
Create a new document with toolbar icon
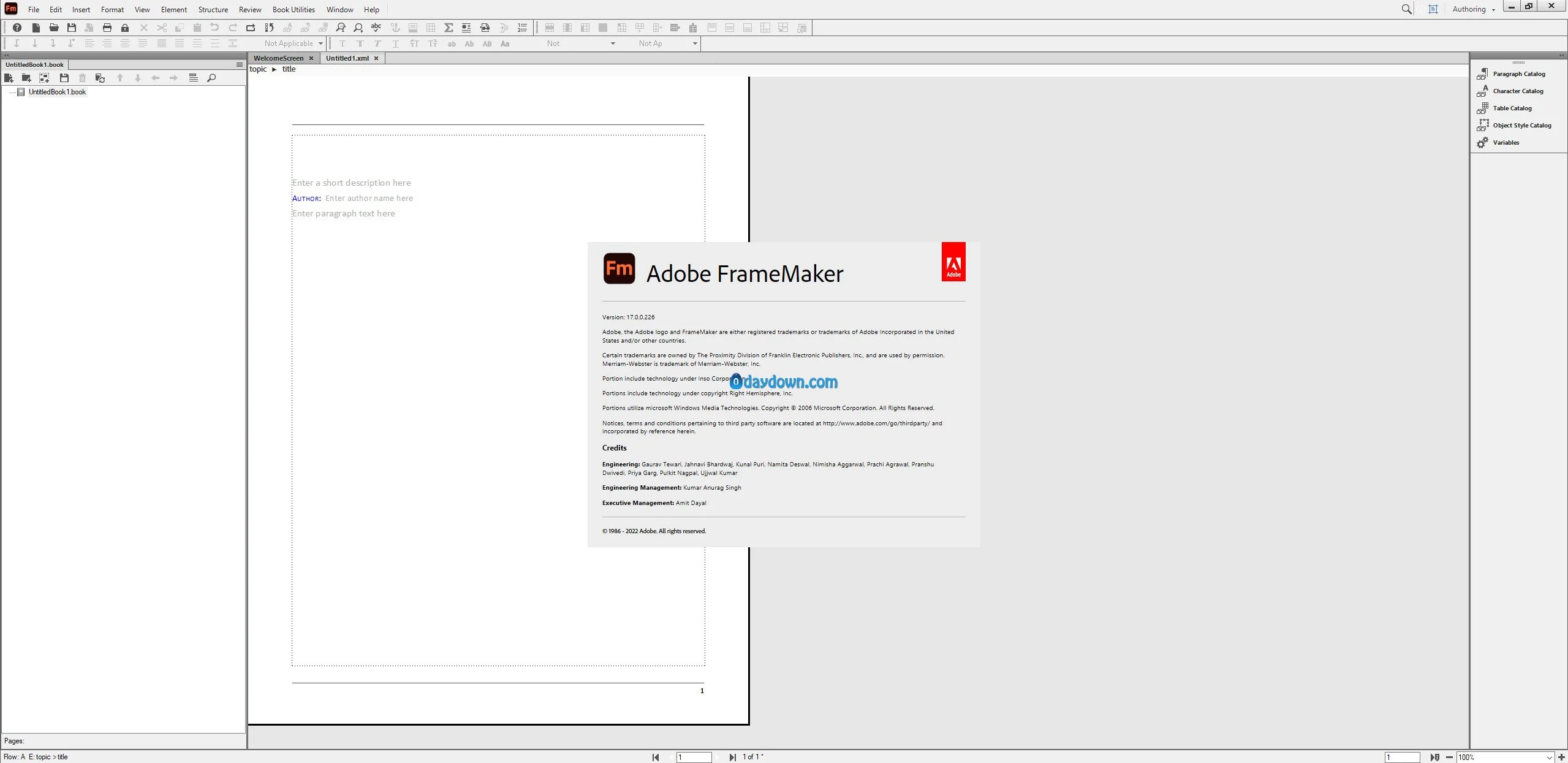click(36, 28)
